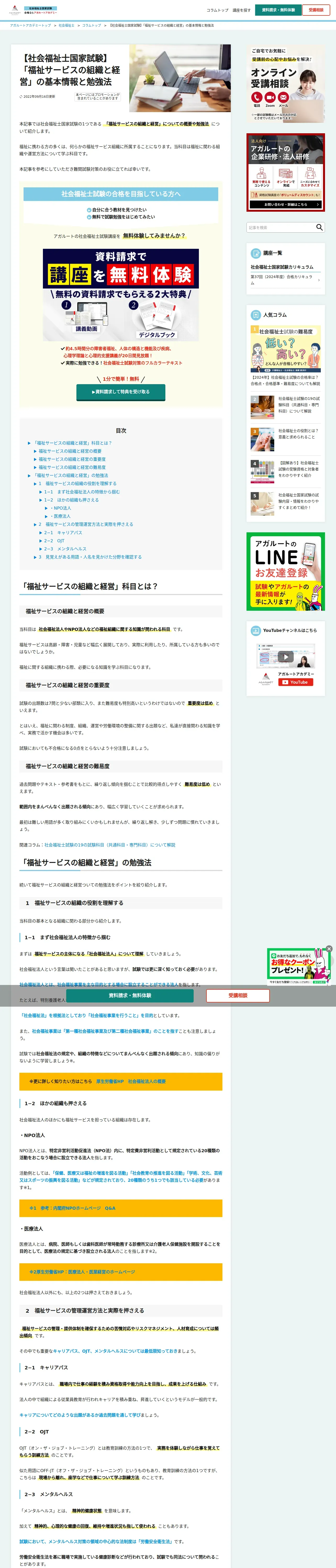Click the red mail (メール) envelope icon
Screen dimensions: 336x1568
284,97
